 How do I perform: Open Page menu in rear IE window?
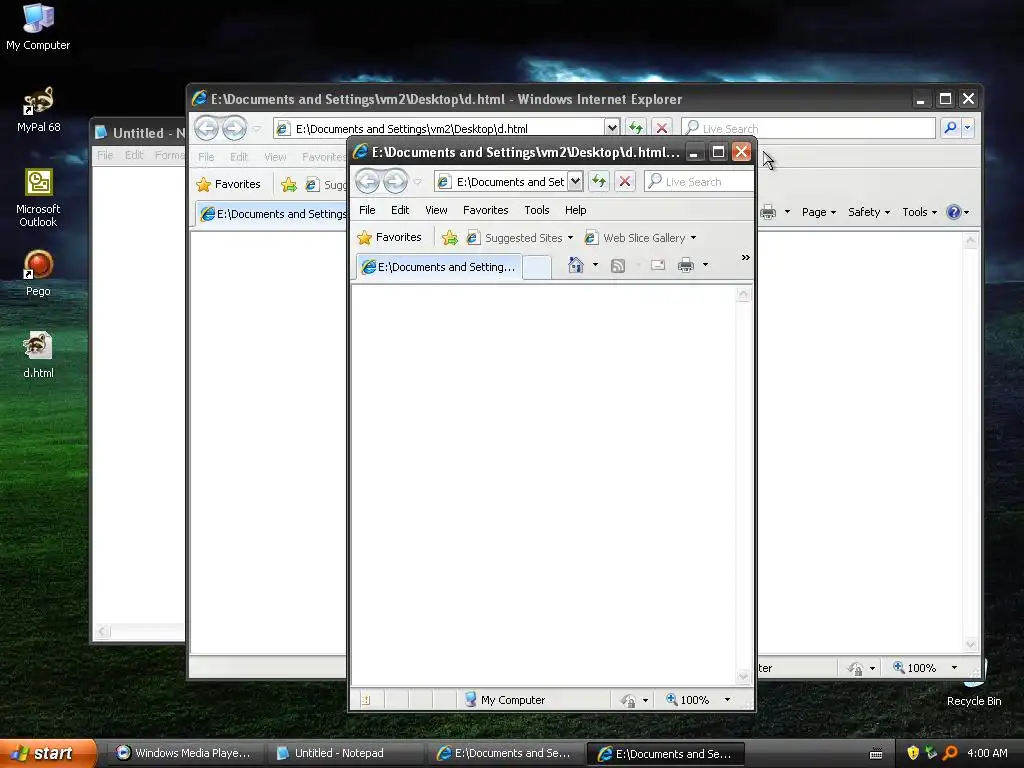pyautogui.click(x=818, y=212)
